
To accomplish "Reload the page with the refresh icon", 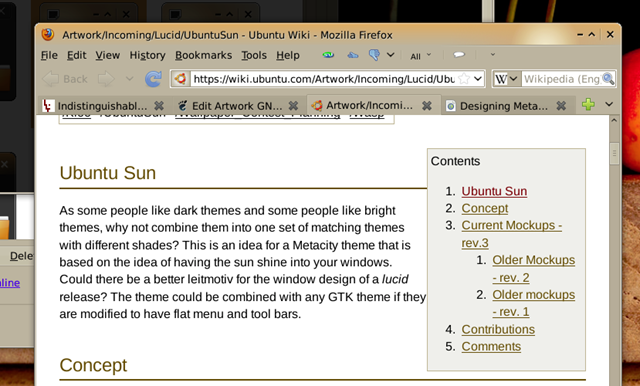I will click(153, 79).
